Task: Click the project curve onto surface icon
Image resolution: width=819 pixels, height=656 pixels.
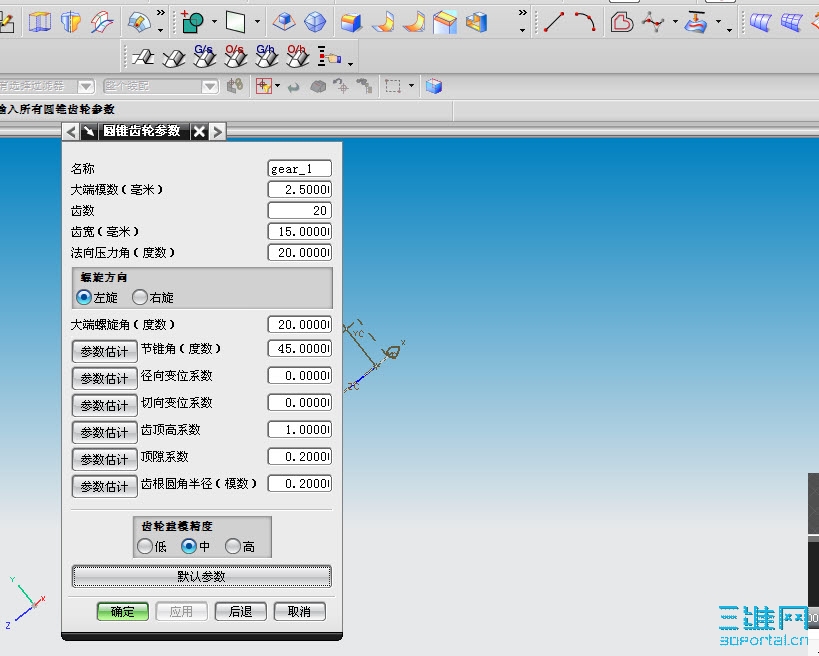Action: coord(696,22)
